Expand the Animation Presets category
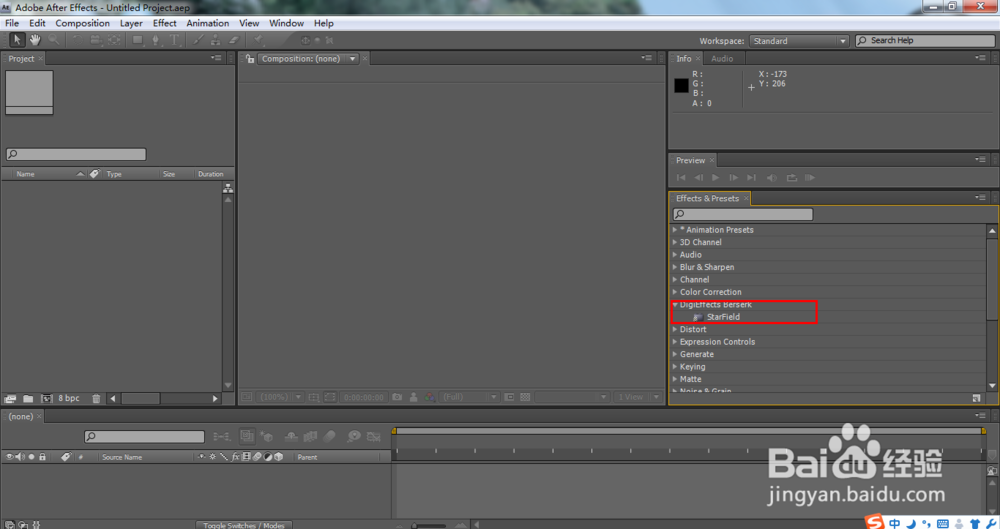 [x=675, y=230]
